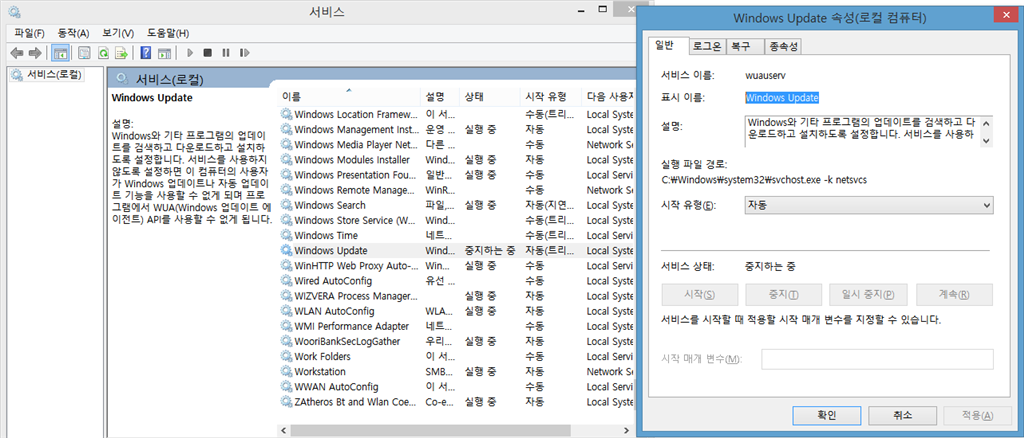Pause the service using the toolbar pause icon

tap(226, 53)
